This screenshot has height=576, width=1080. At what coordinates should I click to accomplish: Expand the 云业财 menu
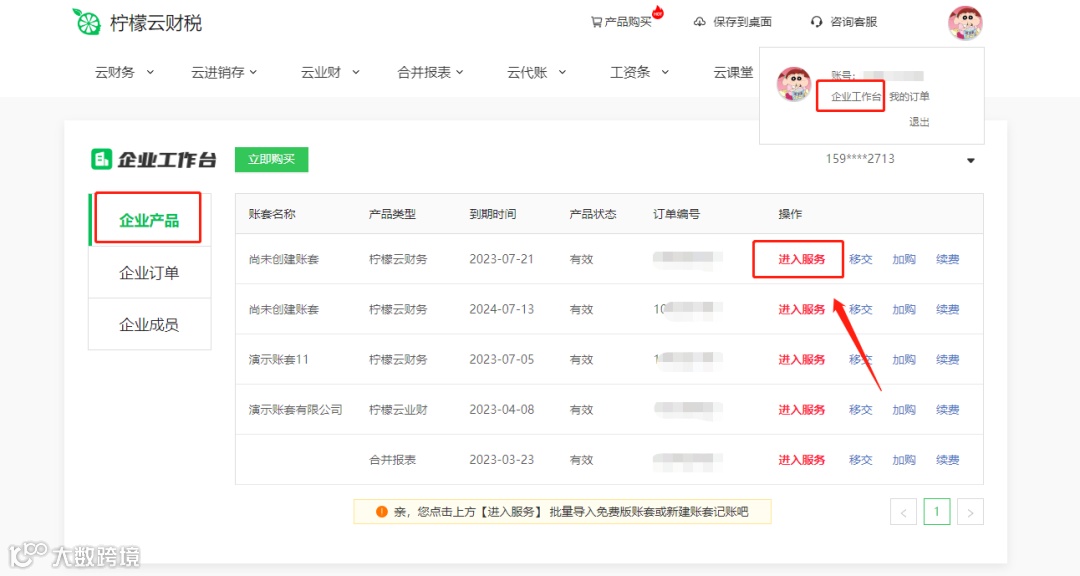pyautogui.click(x=330, y=72)
